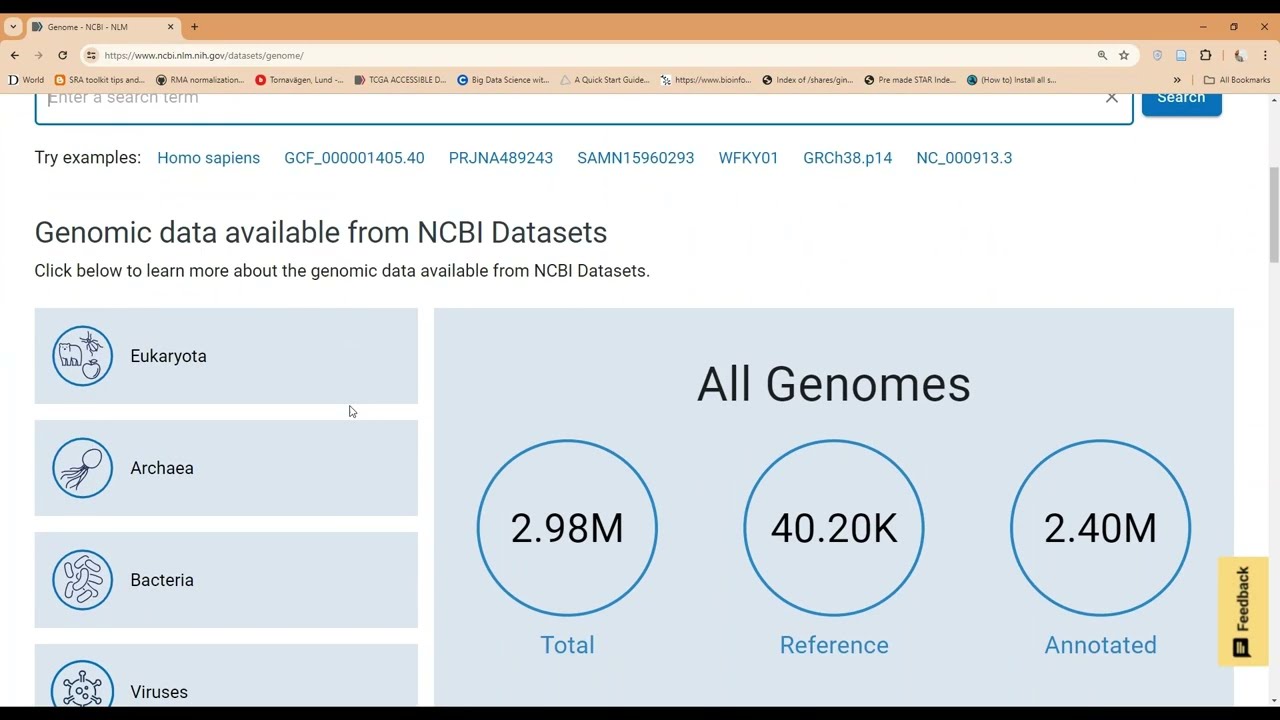
Task: Click the Eukaryota organisms icon
Action: click(x=82, y=356)
